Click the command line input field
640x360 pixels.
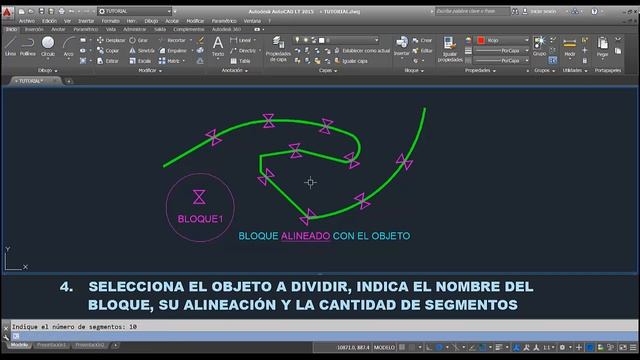[323, 336]
